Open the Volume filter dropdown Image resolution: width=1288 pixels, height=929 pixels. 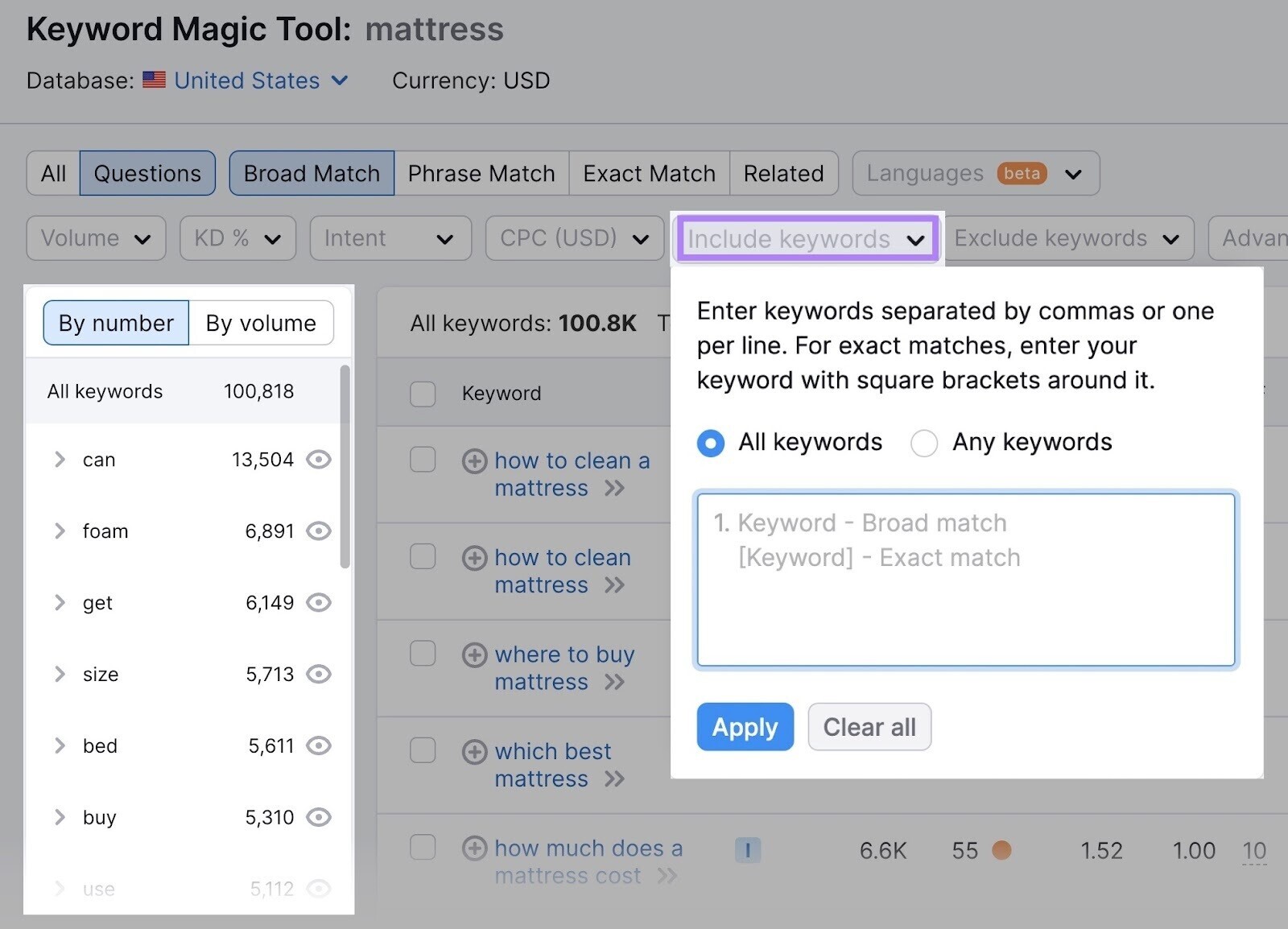(96, 238)
